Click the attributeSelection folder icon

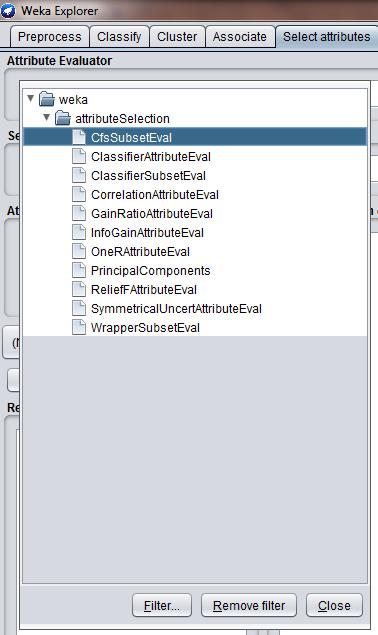click(63, 118)
